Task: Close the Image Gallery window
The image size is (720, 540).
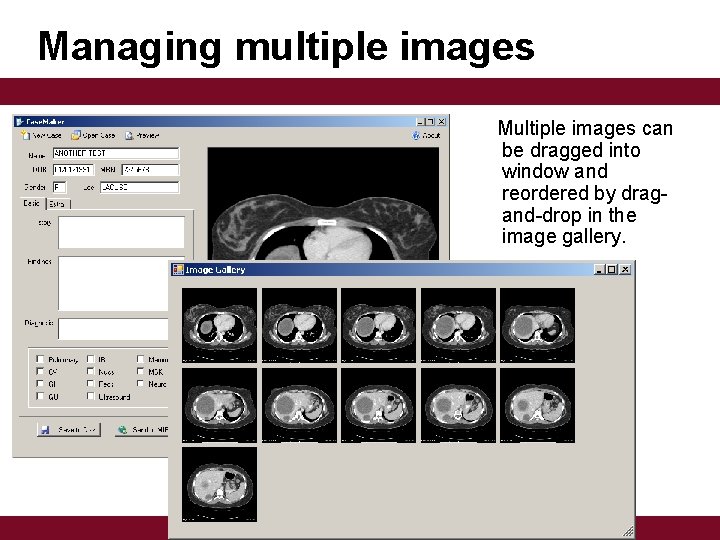Action: click(x=625, y=270)
